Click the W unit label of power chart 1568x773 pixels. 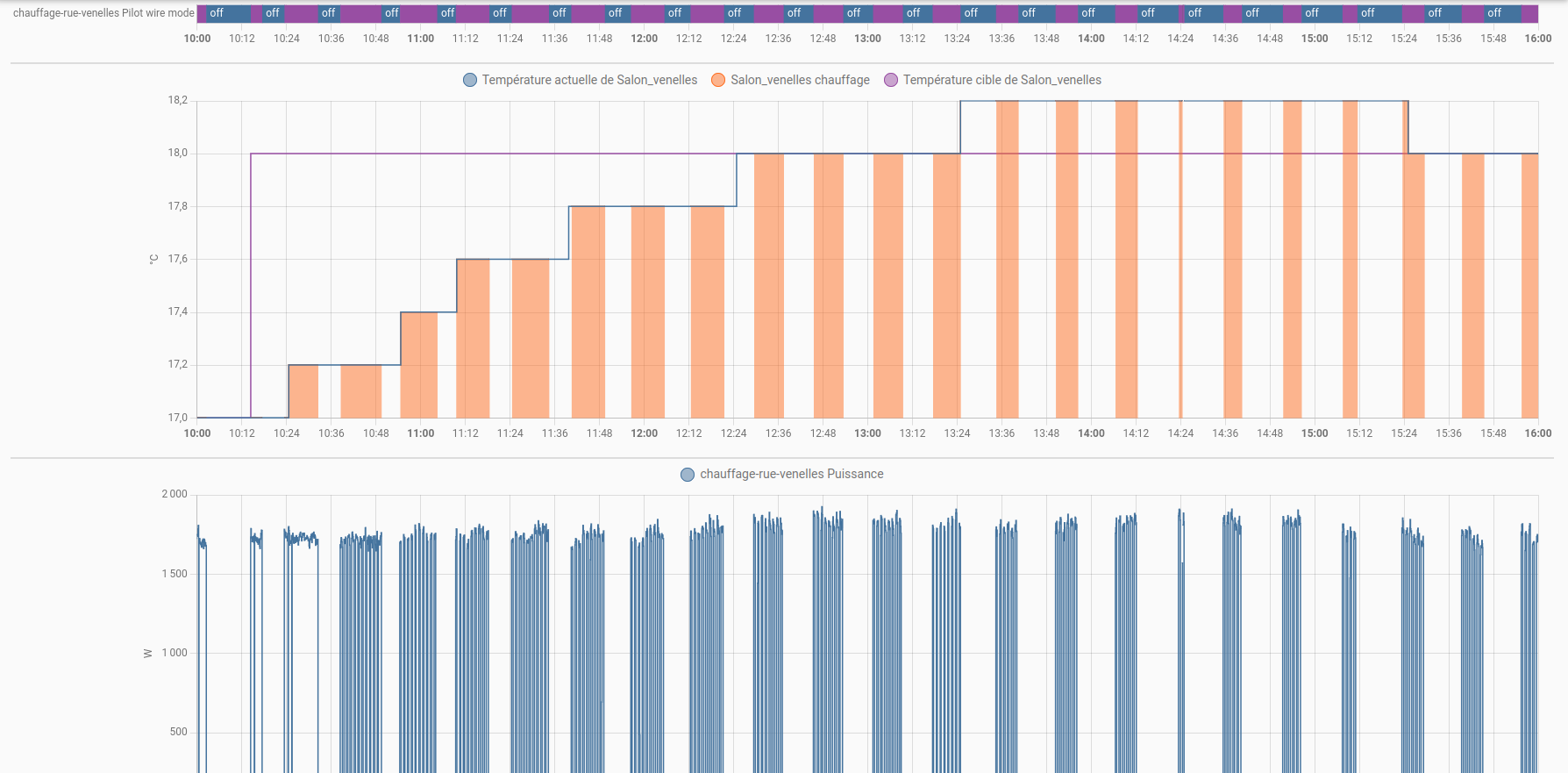[x=147, y=654]
